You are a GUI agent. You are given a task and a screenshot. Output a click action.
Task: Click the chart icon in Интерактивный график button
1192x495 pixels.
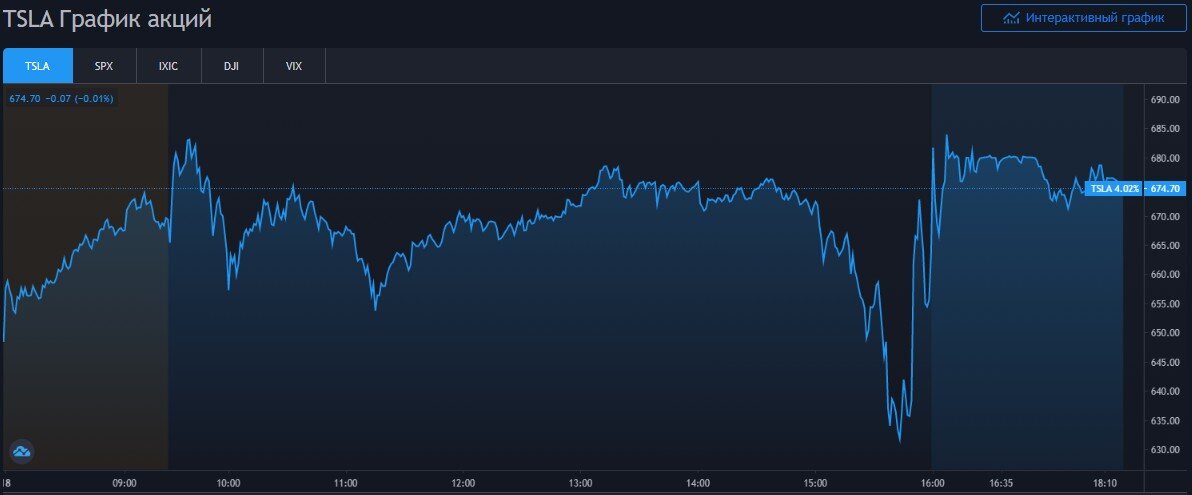[1010, 18]
